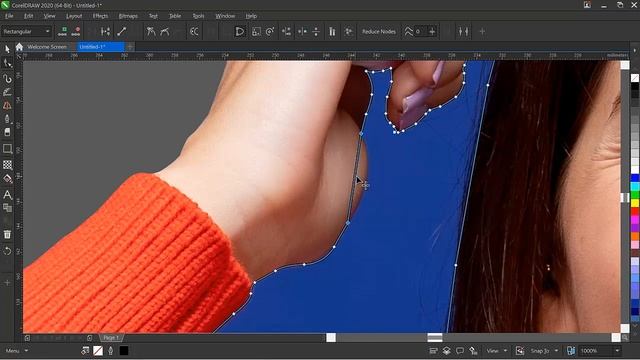Select the Pick tool arrow

7,49
